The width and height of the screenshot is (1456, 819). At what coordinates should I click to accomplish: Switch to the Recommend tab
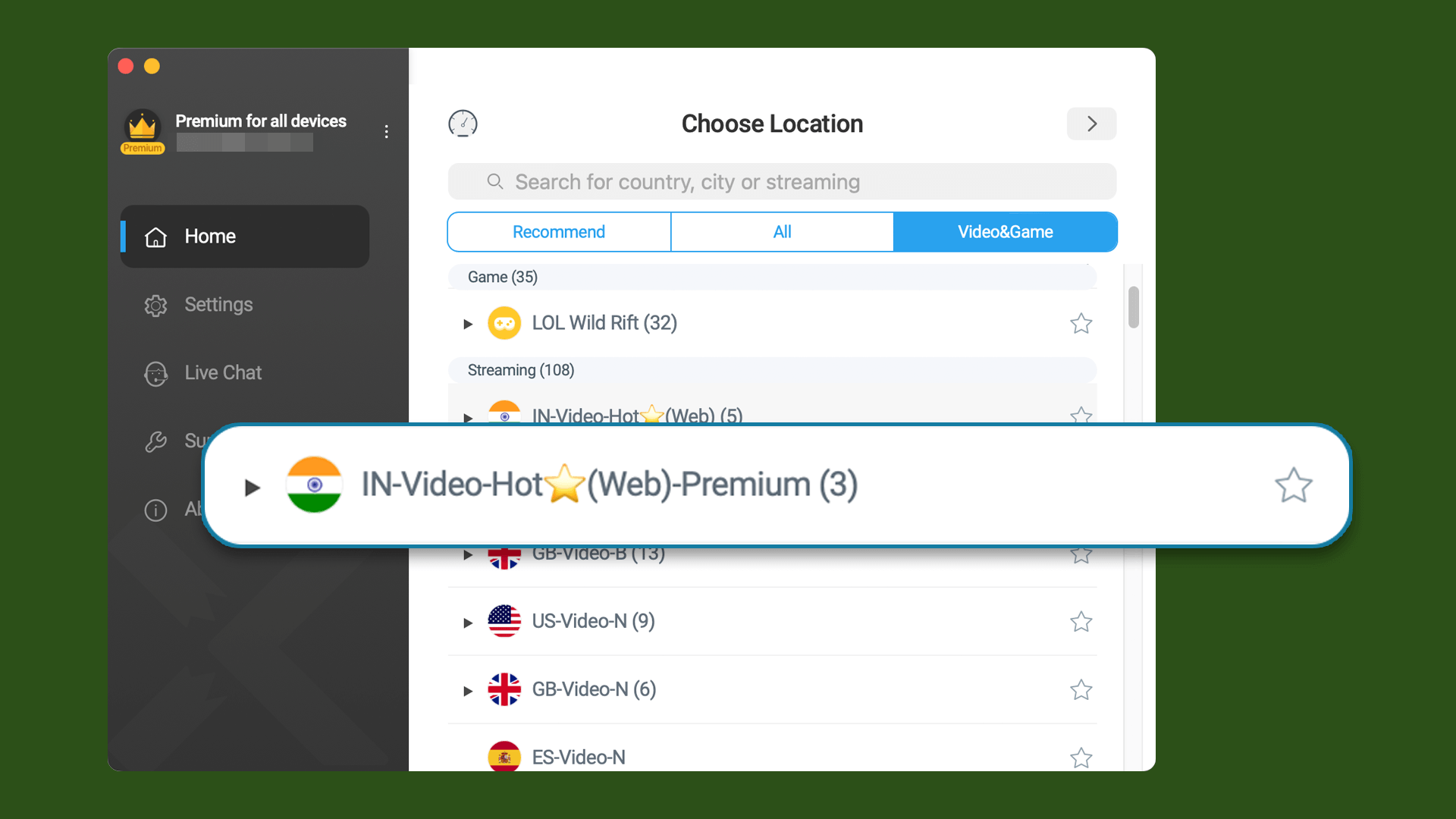559,232
